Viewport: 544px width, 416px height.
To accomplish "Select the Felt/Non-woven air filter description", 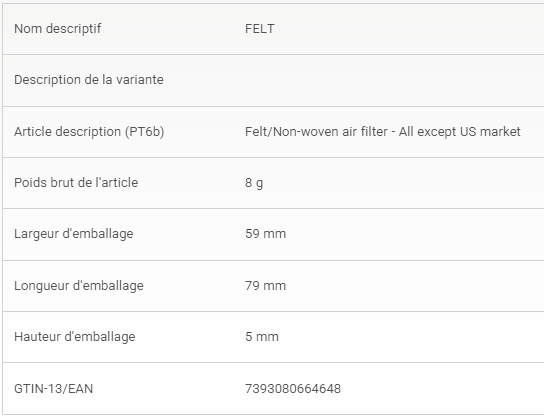I will point(383,132).
